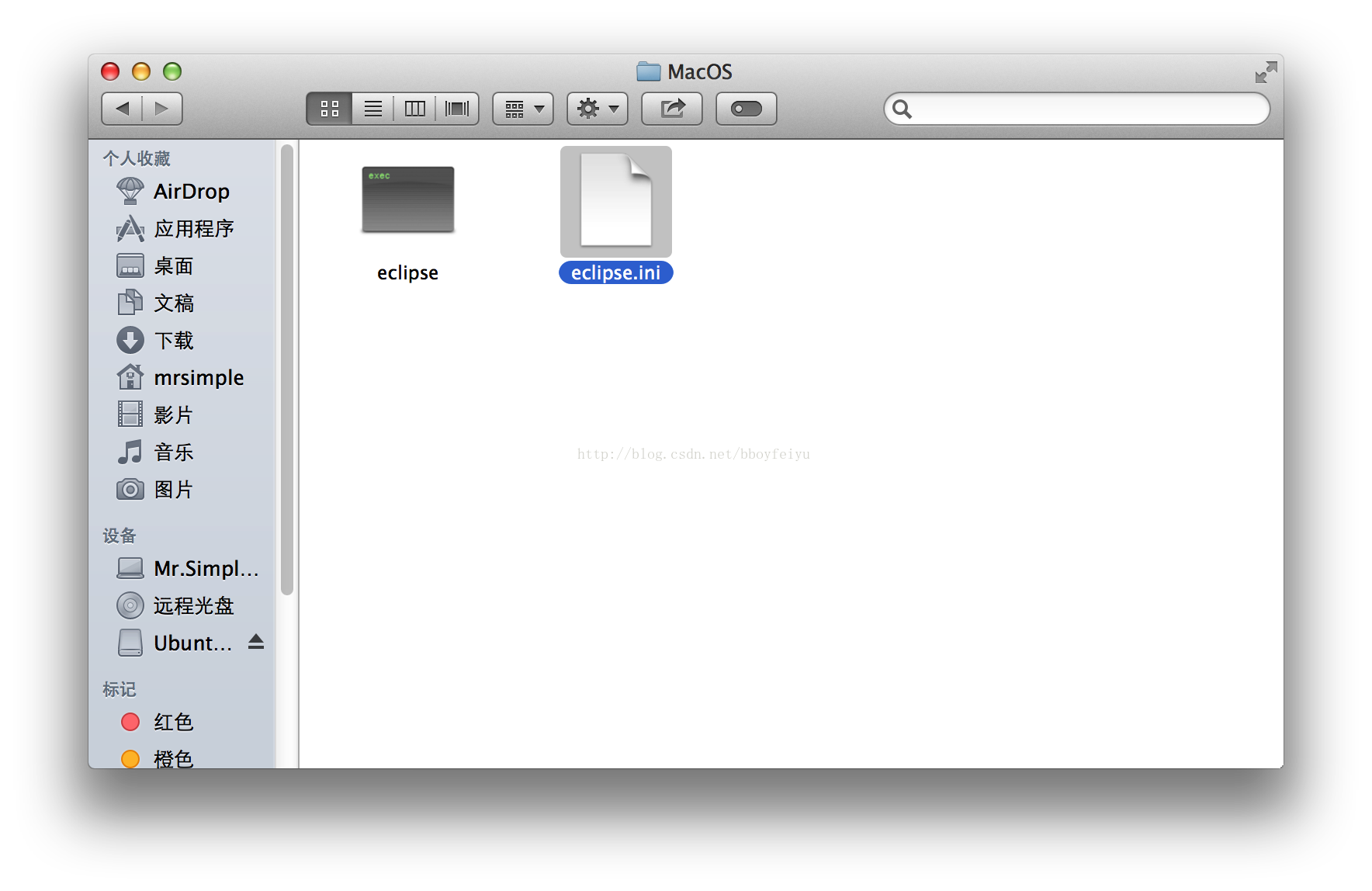Screen dimensions: 1372x891
Task: Go back with the left arrow button
Action: click(122, 109)
